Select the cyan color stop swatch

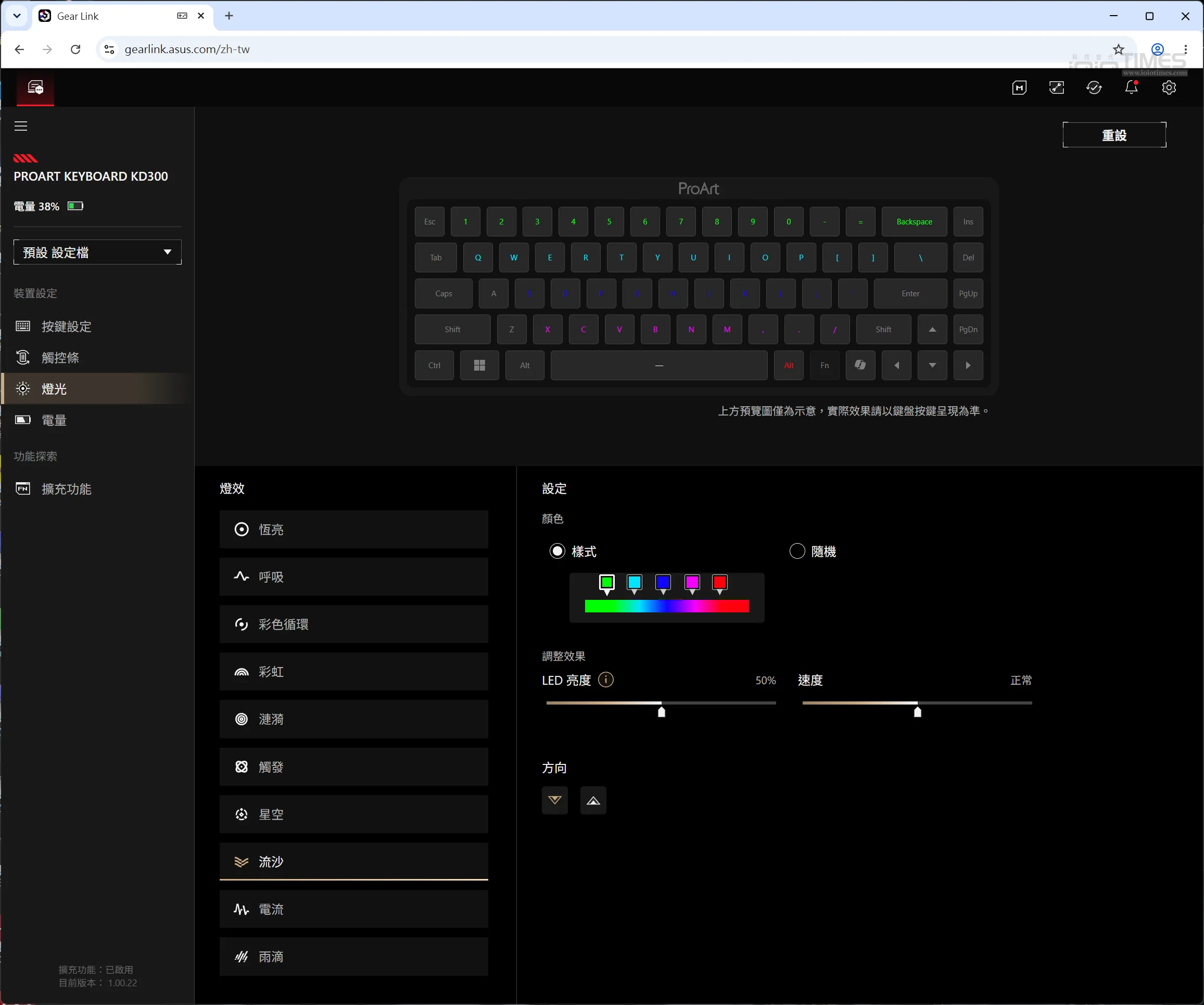point(634,584)
